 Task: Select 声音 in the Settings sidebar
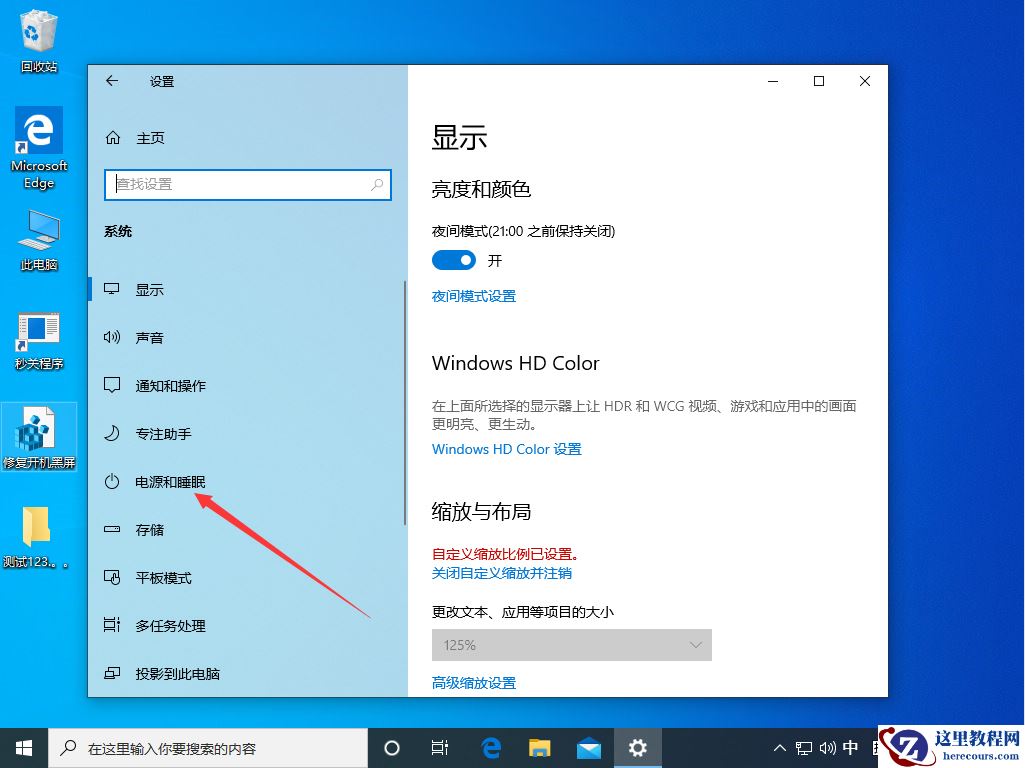coord(150,337)
